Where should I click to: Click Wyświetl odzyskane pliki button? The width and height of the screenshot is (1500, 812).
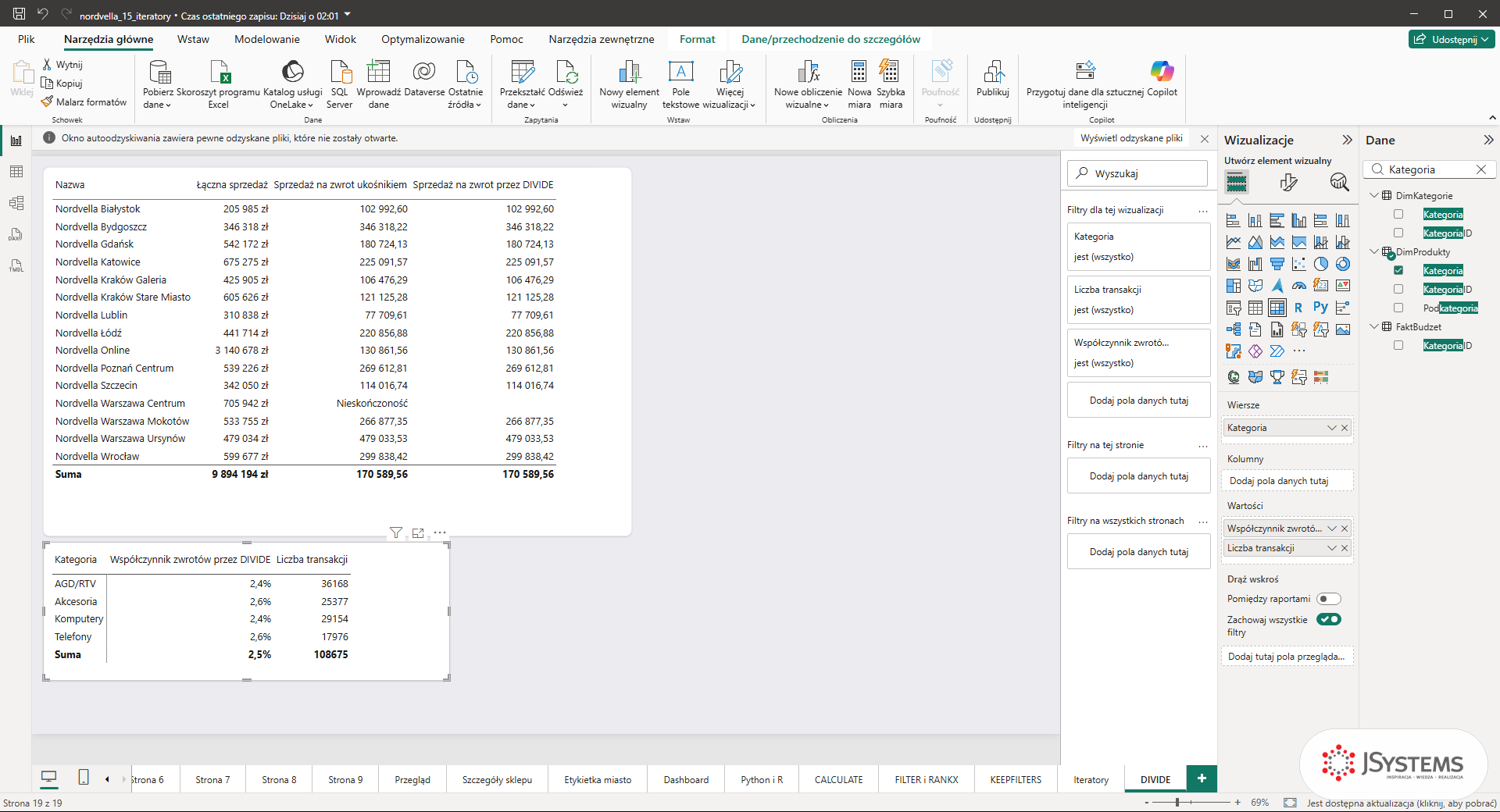click(x=1131, y=138)
